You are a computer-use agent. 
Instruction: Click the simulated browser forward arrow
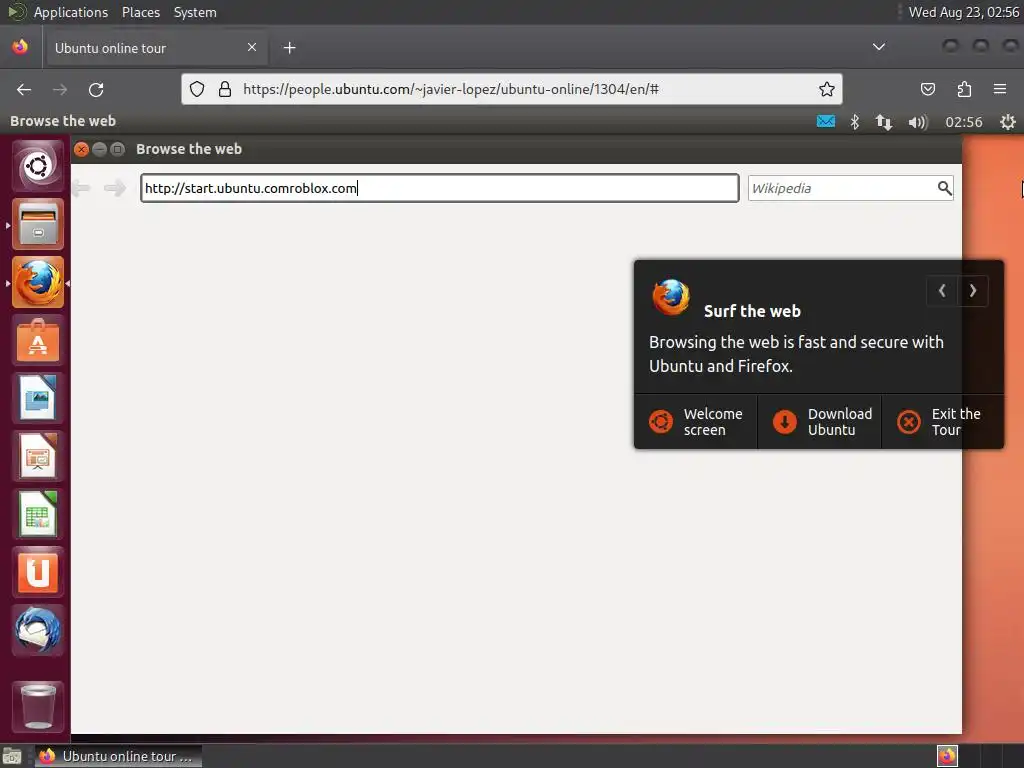(115, 188)
